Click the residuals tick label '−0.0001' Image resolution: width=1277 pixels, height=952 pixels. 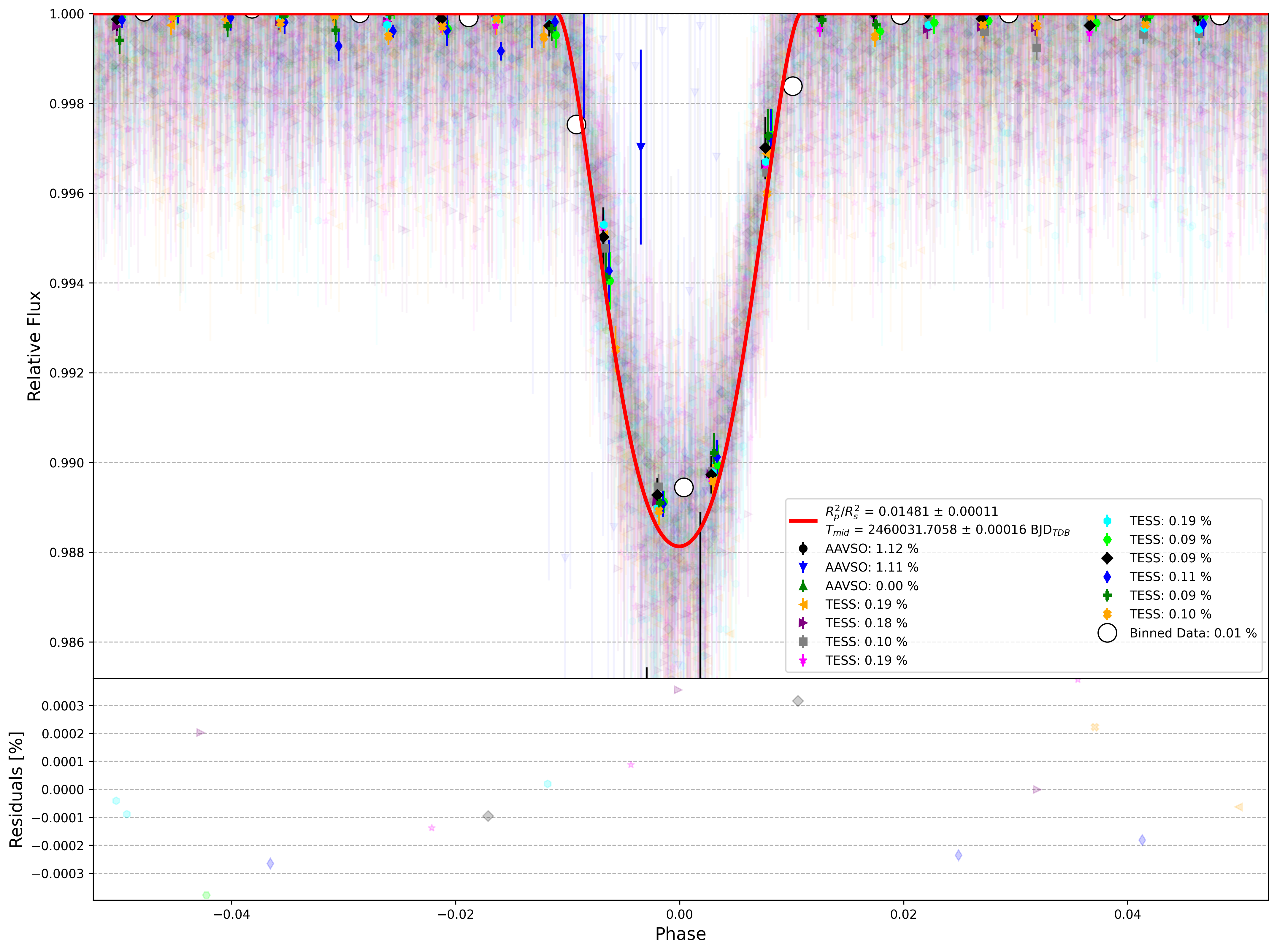tap(58, 818)
